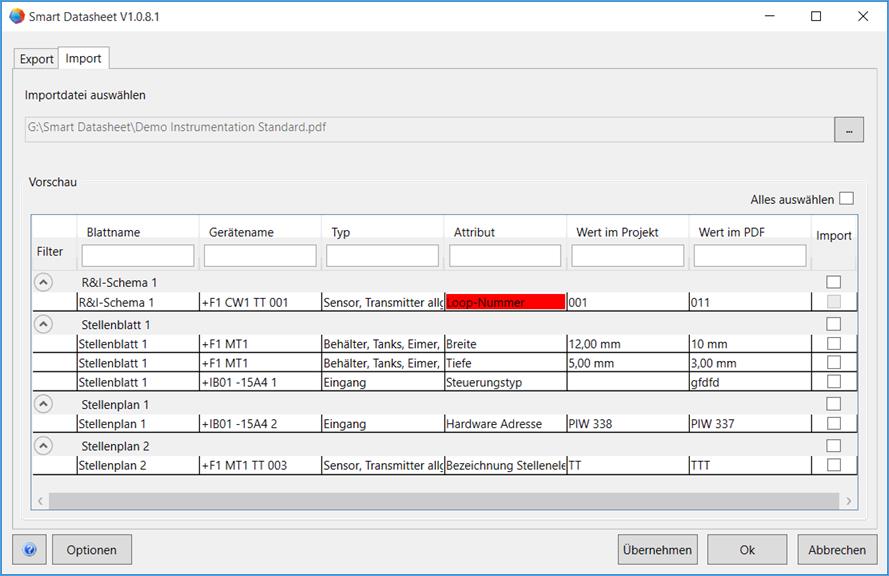This screenshot has width=889, height=576.
Task: Tick the Alles auswählen checkbox
Action: (846, 198)
